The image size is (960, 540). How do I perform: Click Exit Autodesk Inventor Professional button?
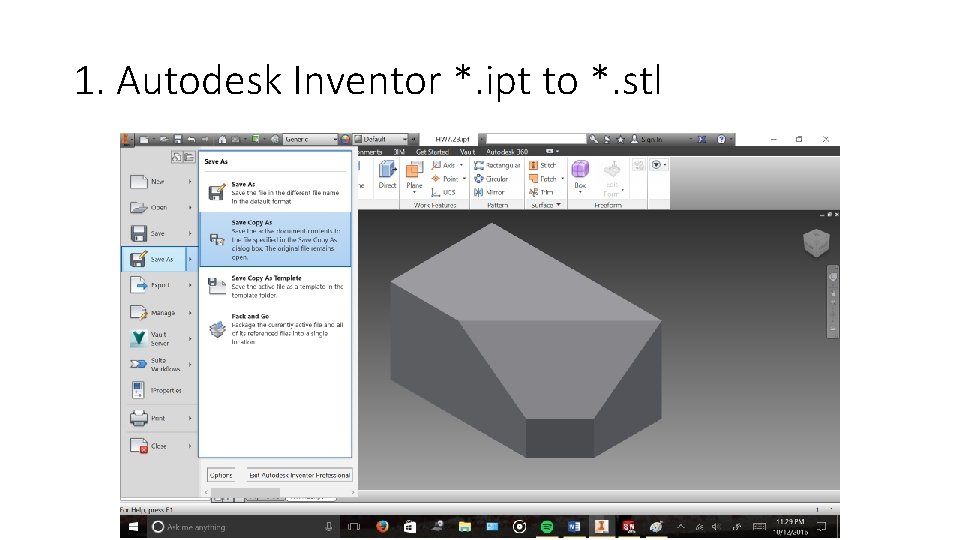[x=299, y=475]
